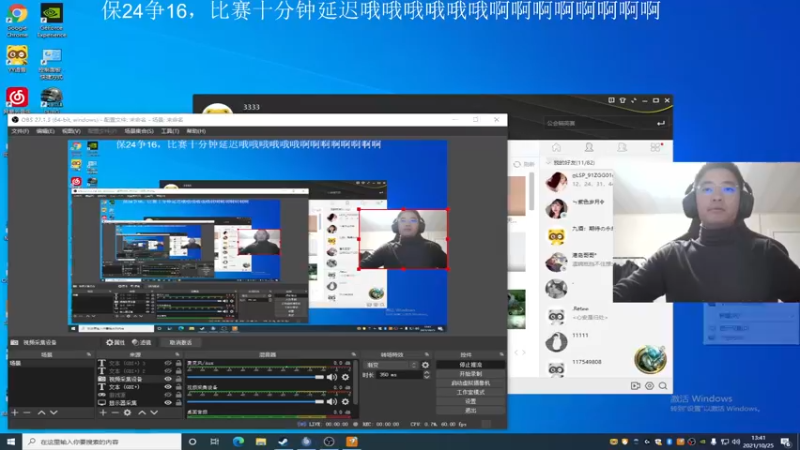Image resolution: width=800 pixels, height=450 pixels.
Task: Collapse the 我的好友 friends group in YY
Action: point(549,162)
